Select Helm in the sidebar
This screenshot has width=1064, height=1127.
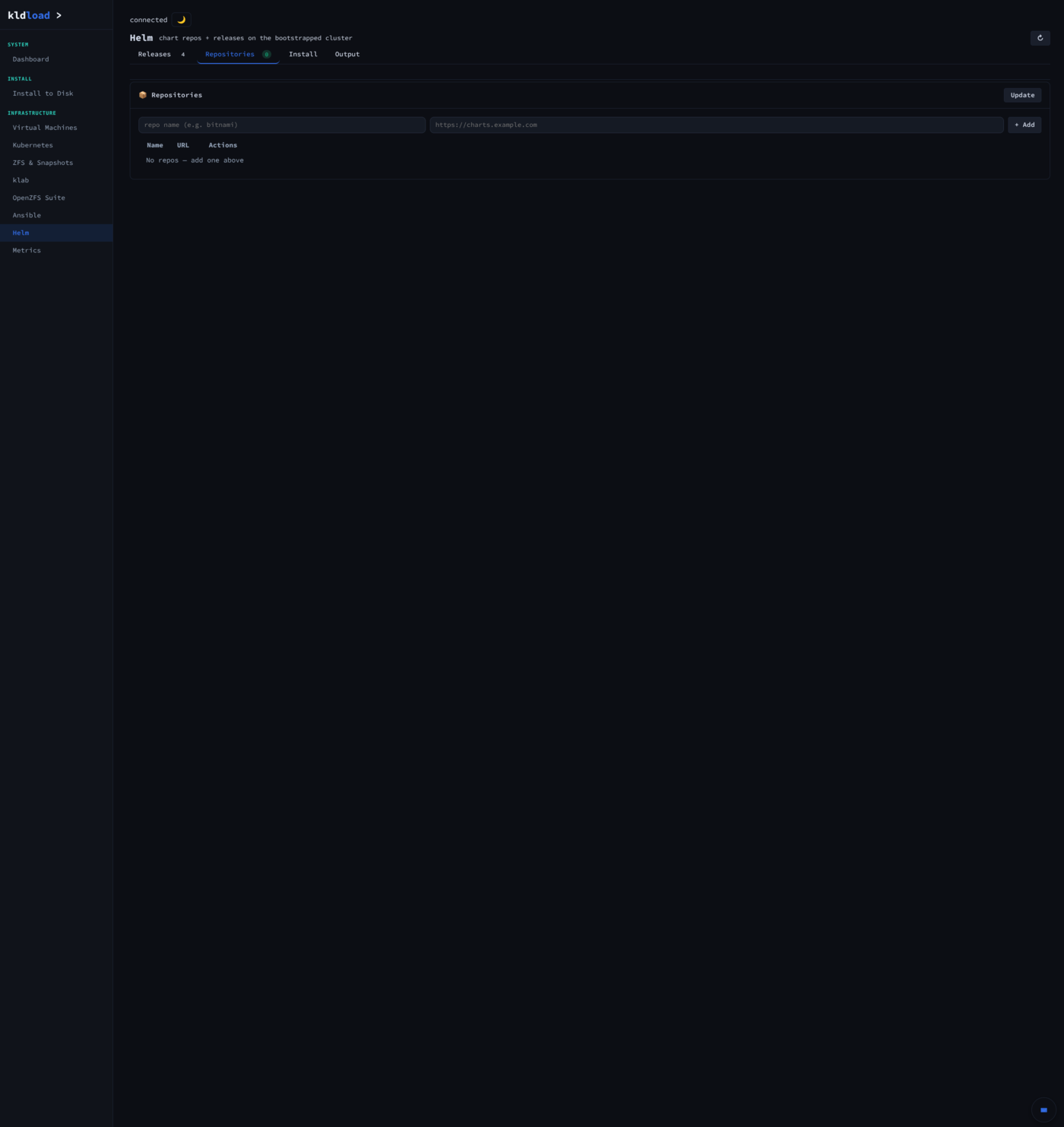(x=56, y=233)
